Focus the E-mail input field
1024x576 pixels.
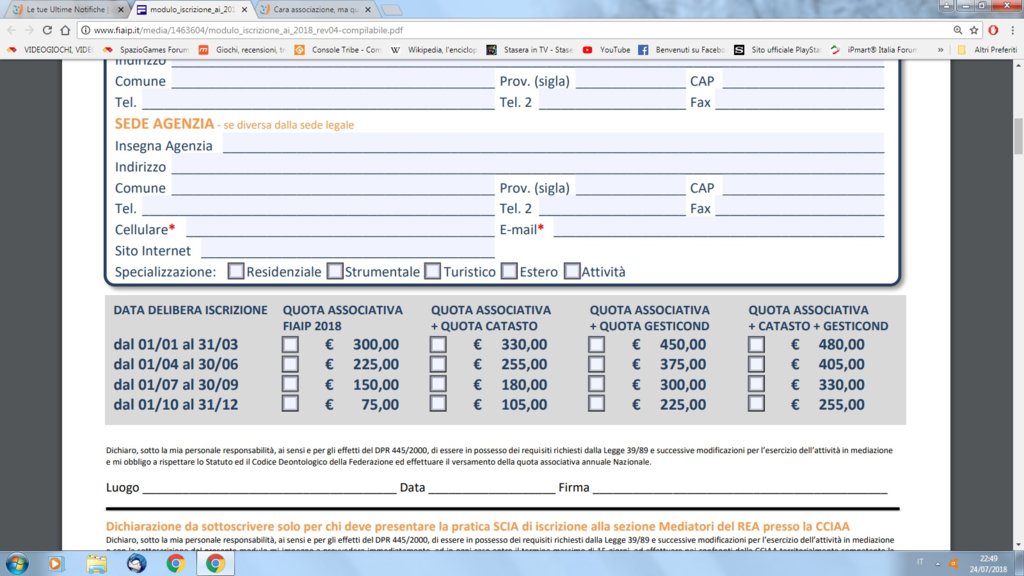(x=719, y=227)
